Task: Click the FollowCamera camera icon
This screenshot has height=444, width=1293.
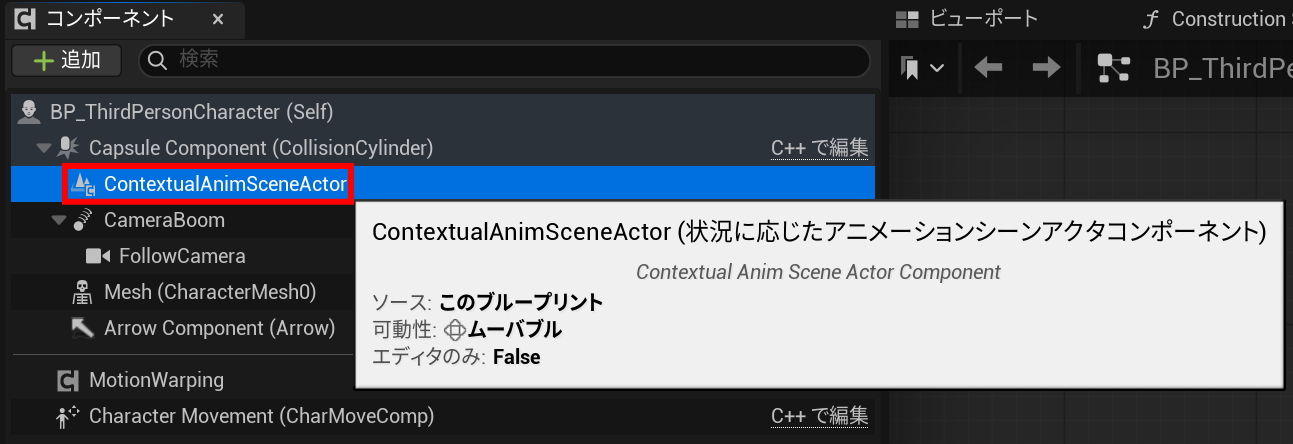Action: click(x=98, y=256)
